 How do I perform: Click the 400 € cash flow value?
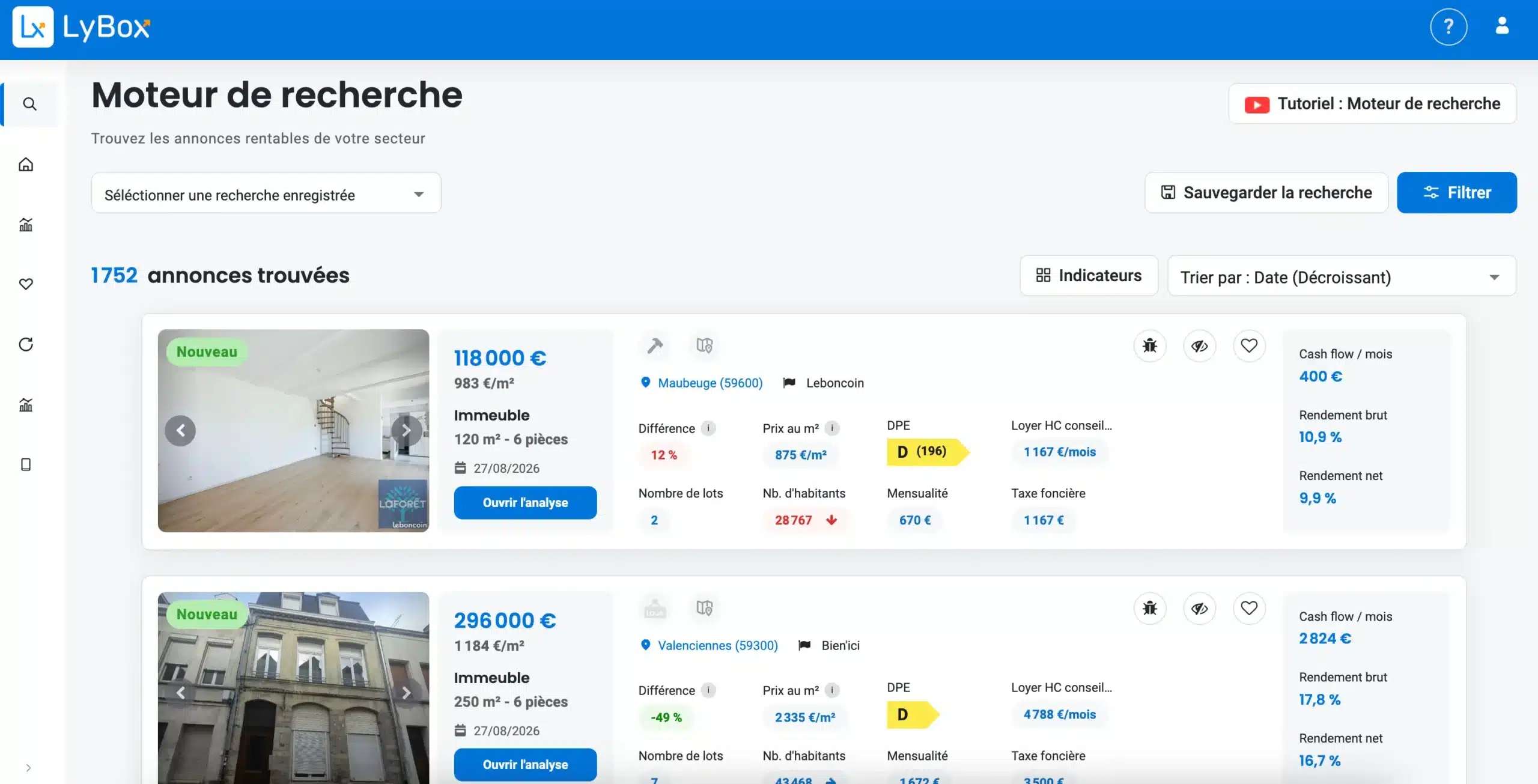[x=1321, y=377]
